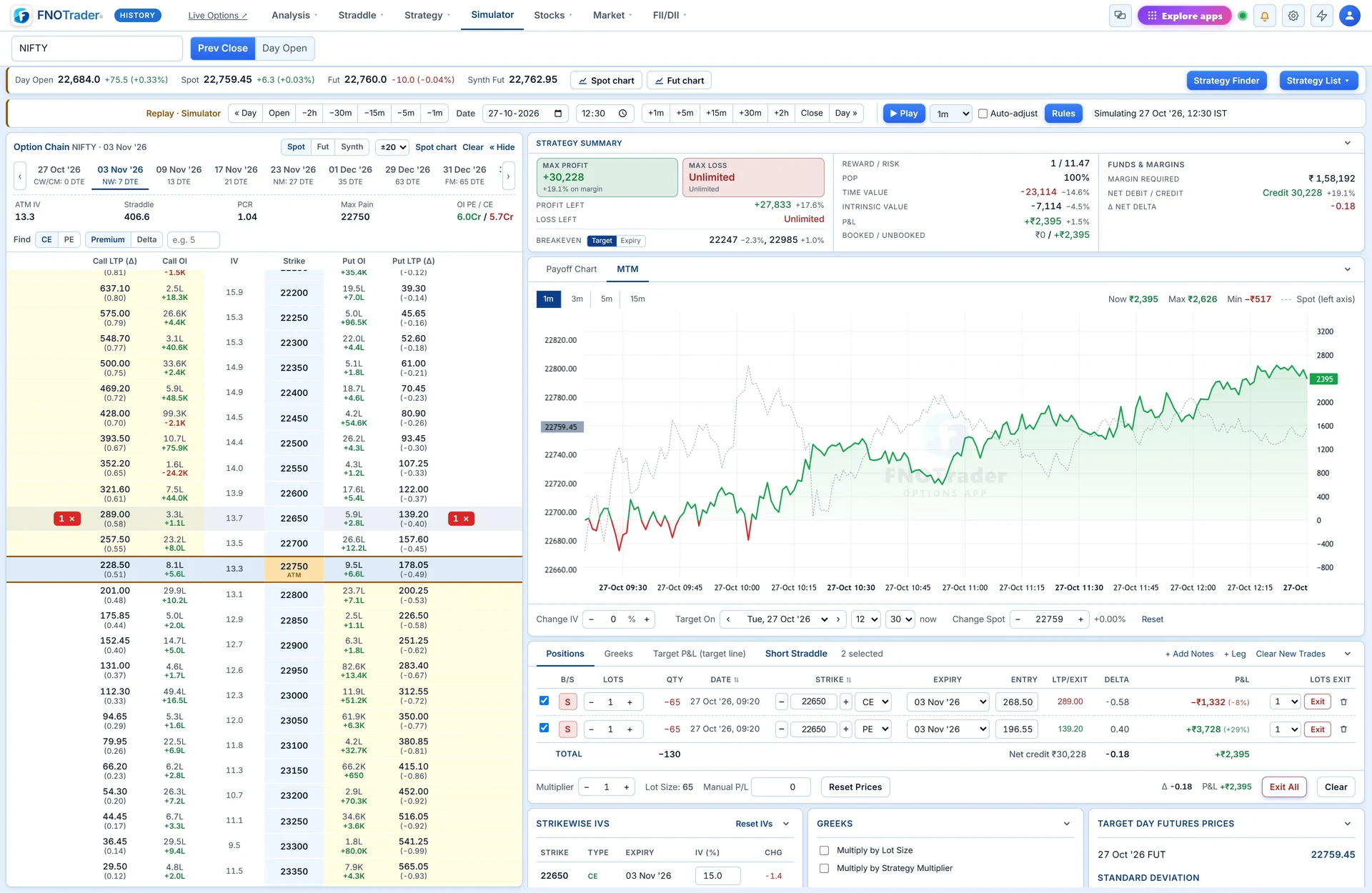This screenshot has width=1372, height=893.
Task: Open the user profile avatar
Action: [1349, 16]
